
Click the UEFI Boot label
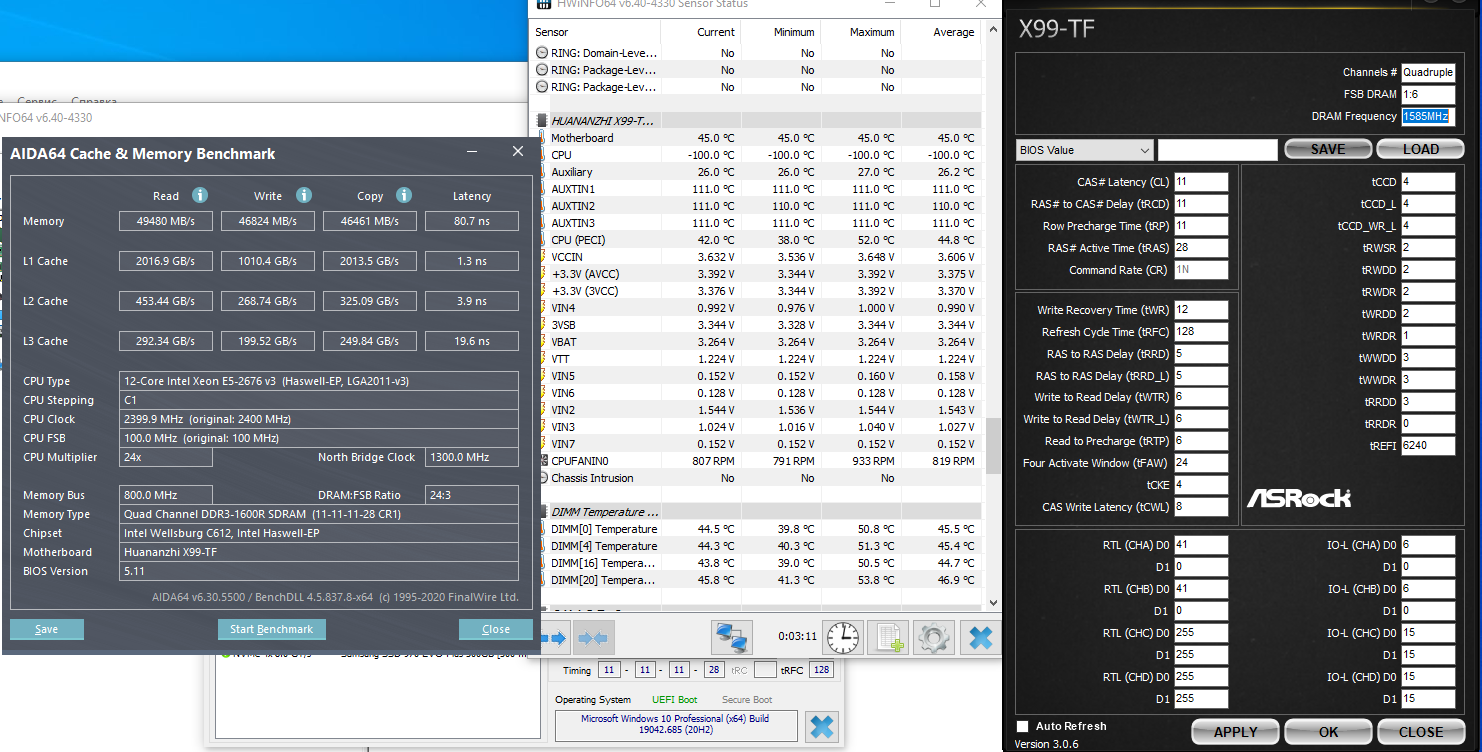point(675,700)
